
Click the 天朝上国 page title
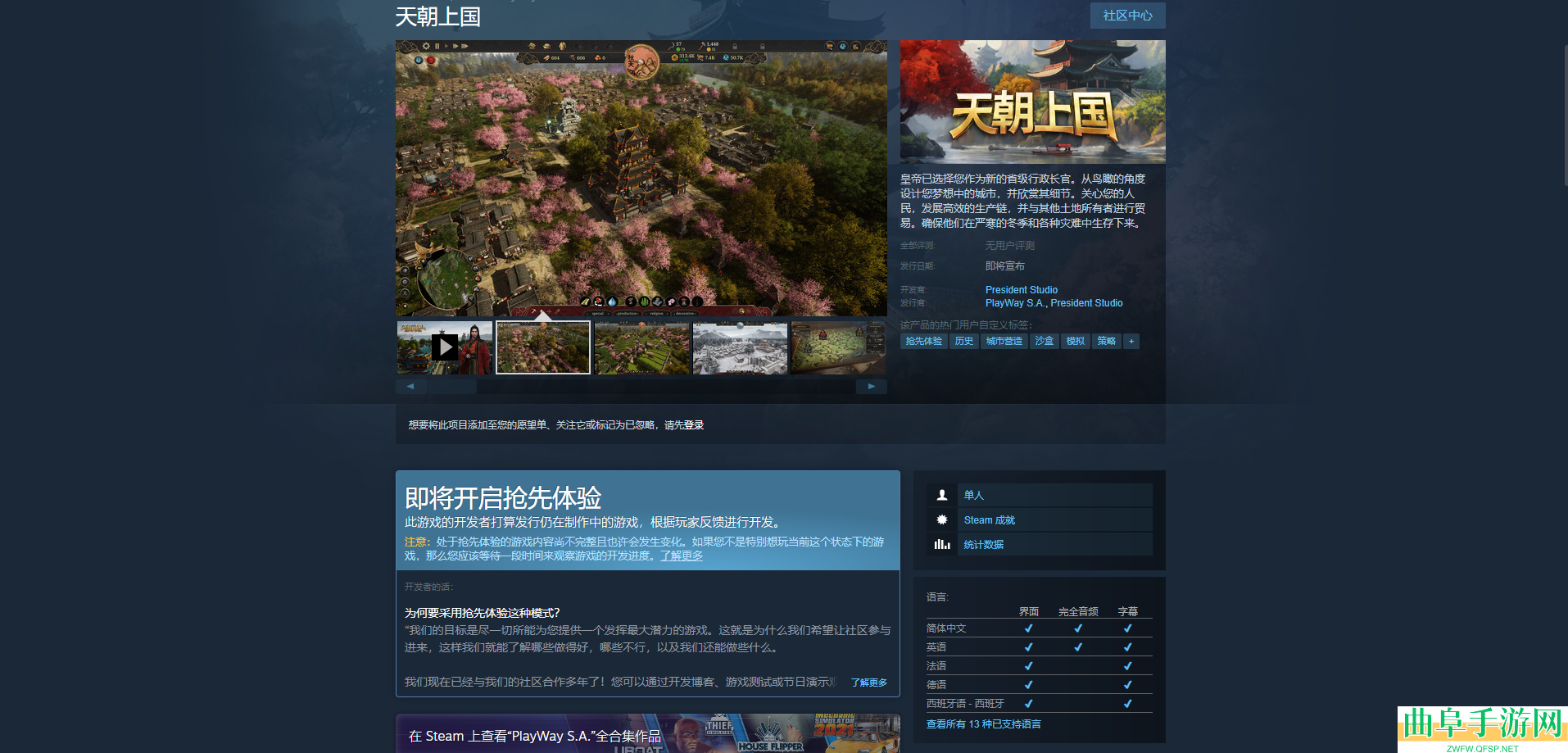point(437,16)
